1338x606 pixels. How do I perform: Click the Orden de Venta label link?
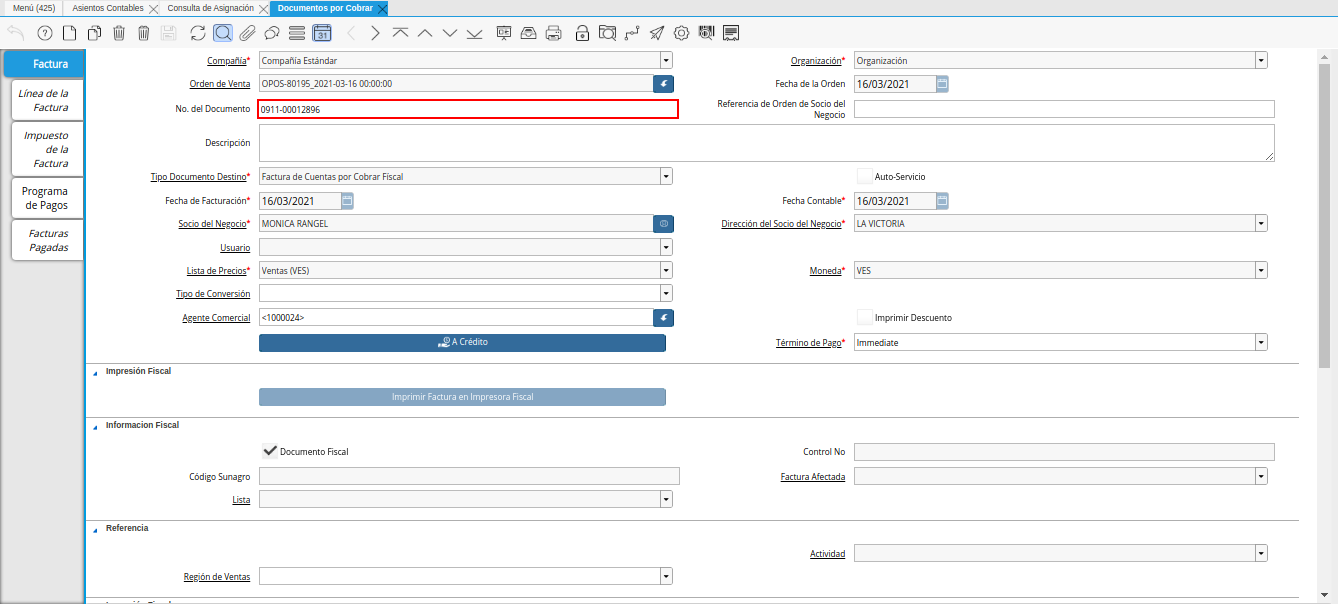tap(220, 84)
